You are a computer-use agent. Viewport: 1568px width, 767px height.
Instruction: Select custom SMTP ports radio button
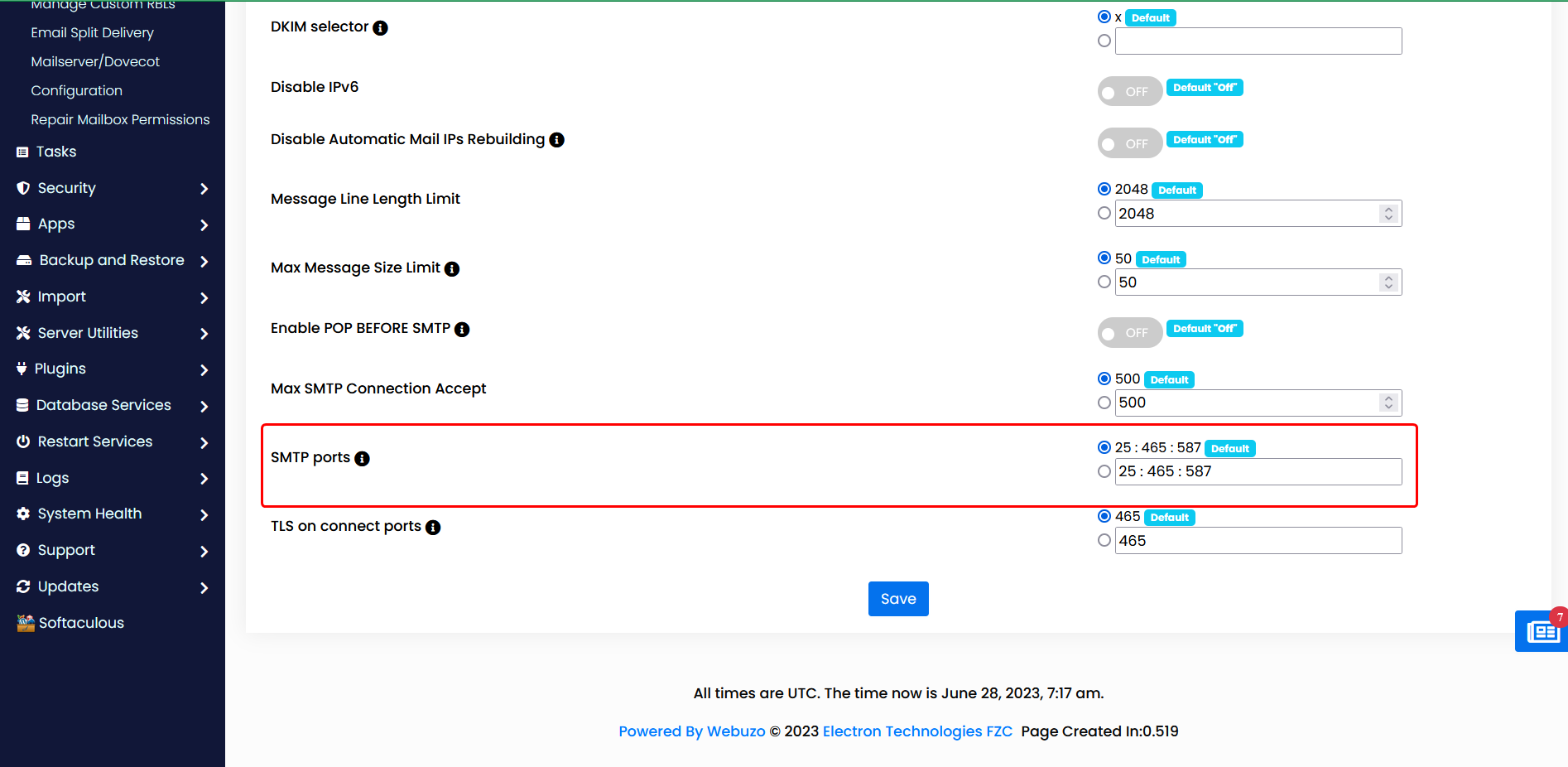coord(1104,471)
